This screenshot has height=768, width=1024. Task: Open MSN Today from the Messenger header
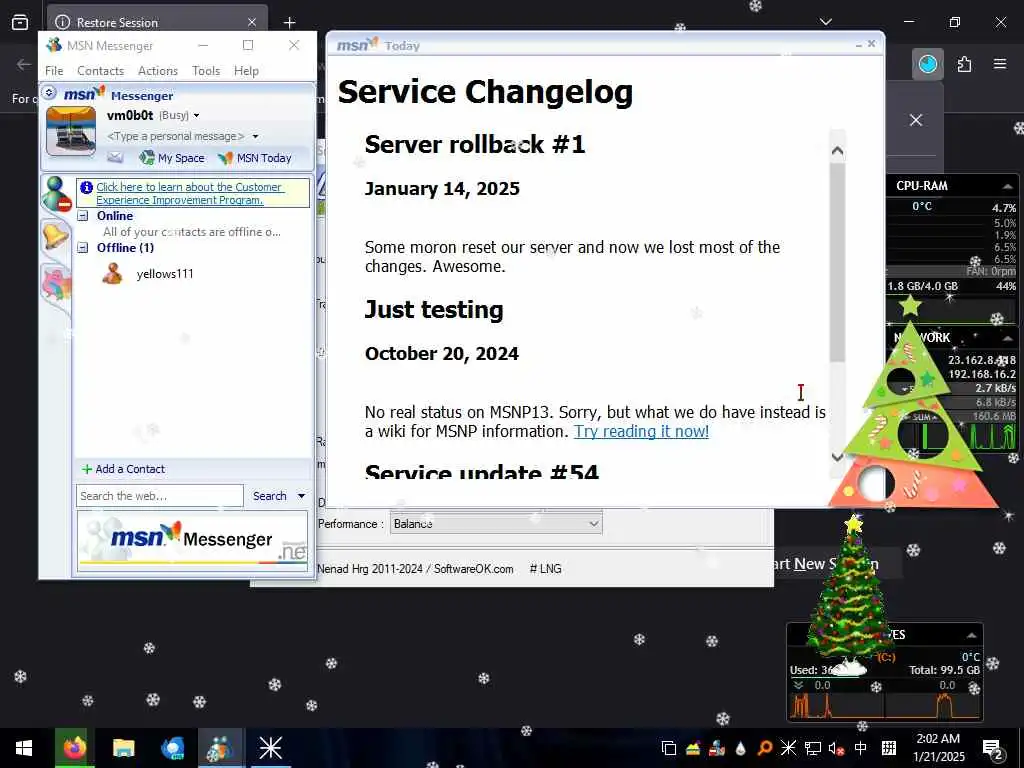coord(255,158)
